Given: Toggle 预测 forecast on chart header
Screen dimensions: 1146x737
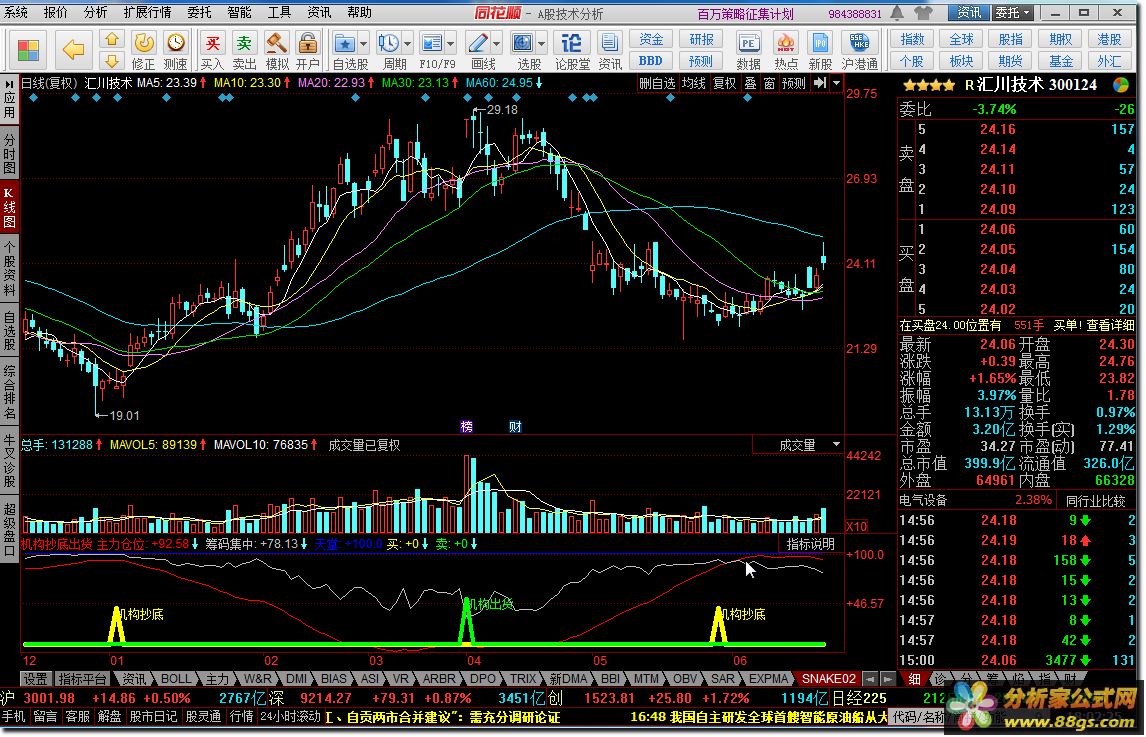Looking at the screenshot, I should [x=794, y=83].
